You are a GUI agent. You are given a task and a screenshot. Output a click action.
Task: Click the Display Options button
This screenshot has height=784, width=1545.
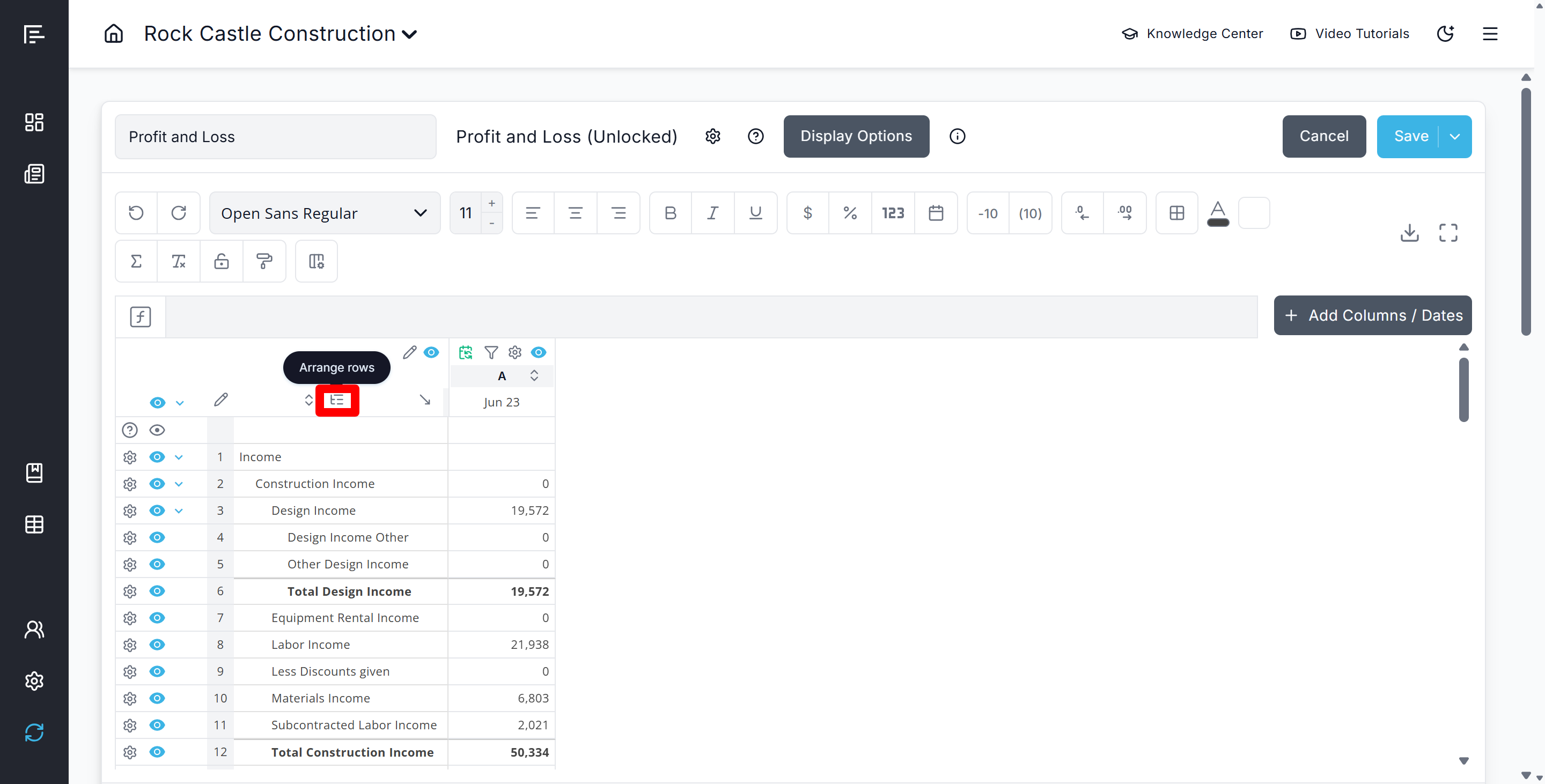[x=856, y=137]
